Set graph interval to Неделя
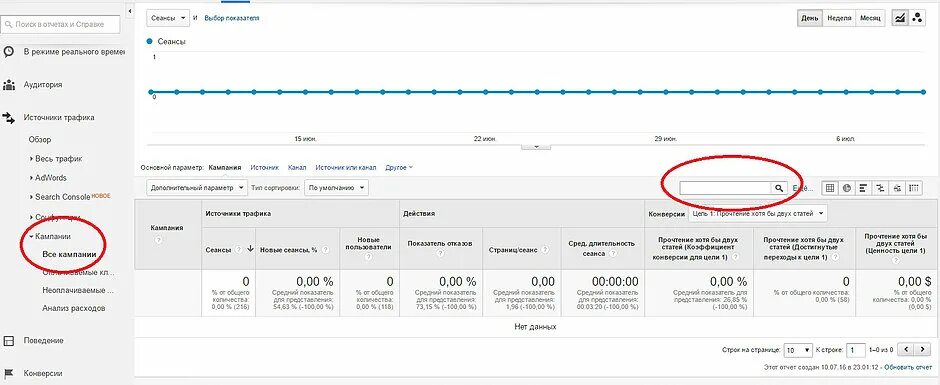Screen dimensions: 940x385 click(839, 18)
